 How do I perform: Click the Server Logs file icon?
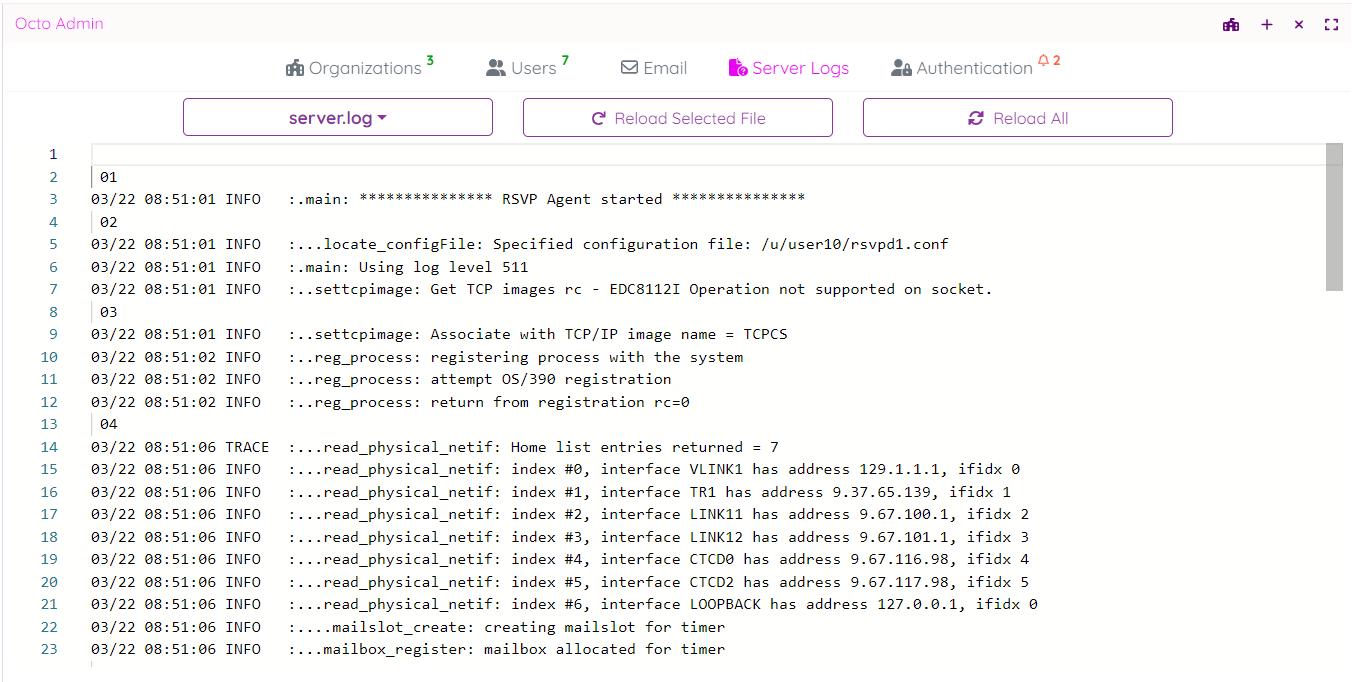click(738, 68)
